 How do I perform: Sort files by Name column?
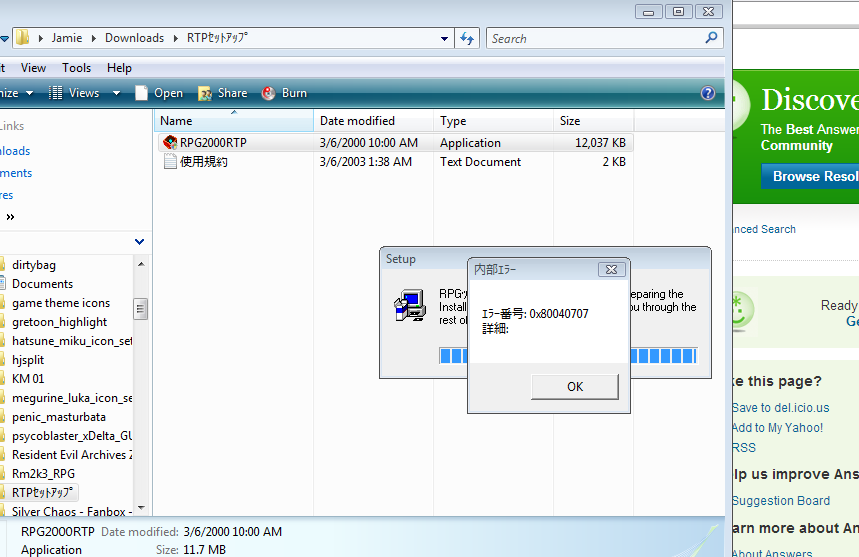(234, 120)
